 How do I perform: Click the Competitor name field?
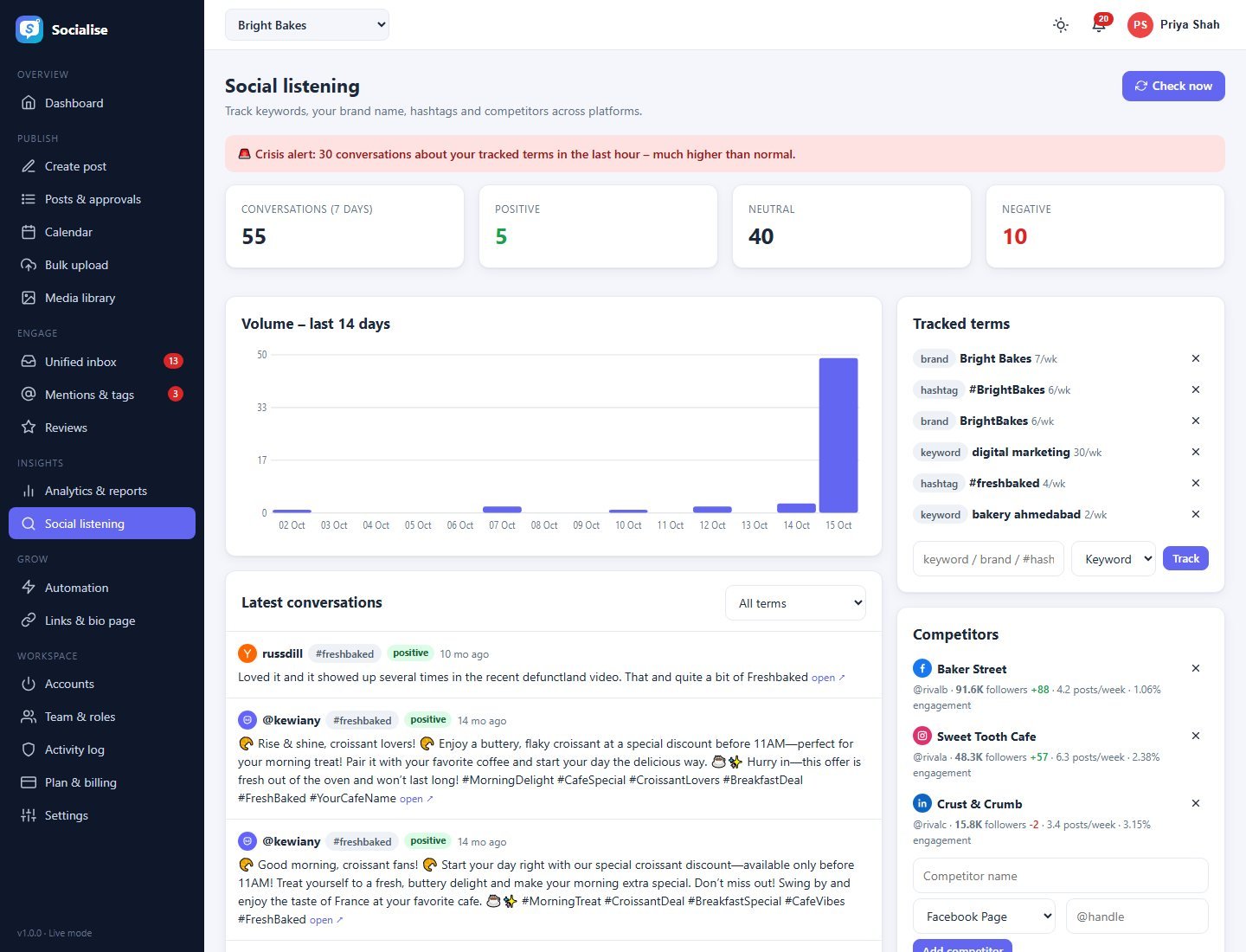point(1061,876)
